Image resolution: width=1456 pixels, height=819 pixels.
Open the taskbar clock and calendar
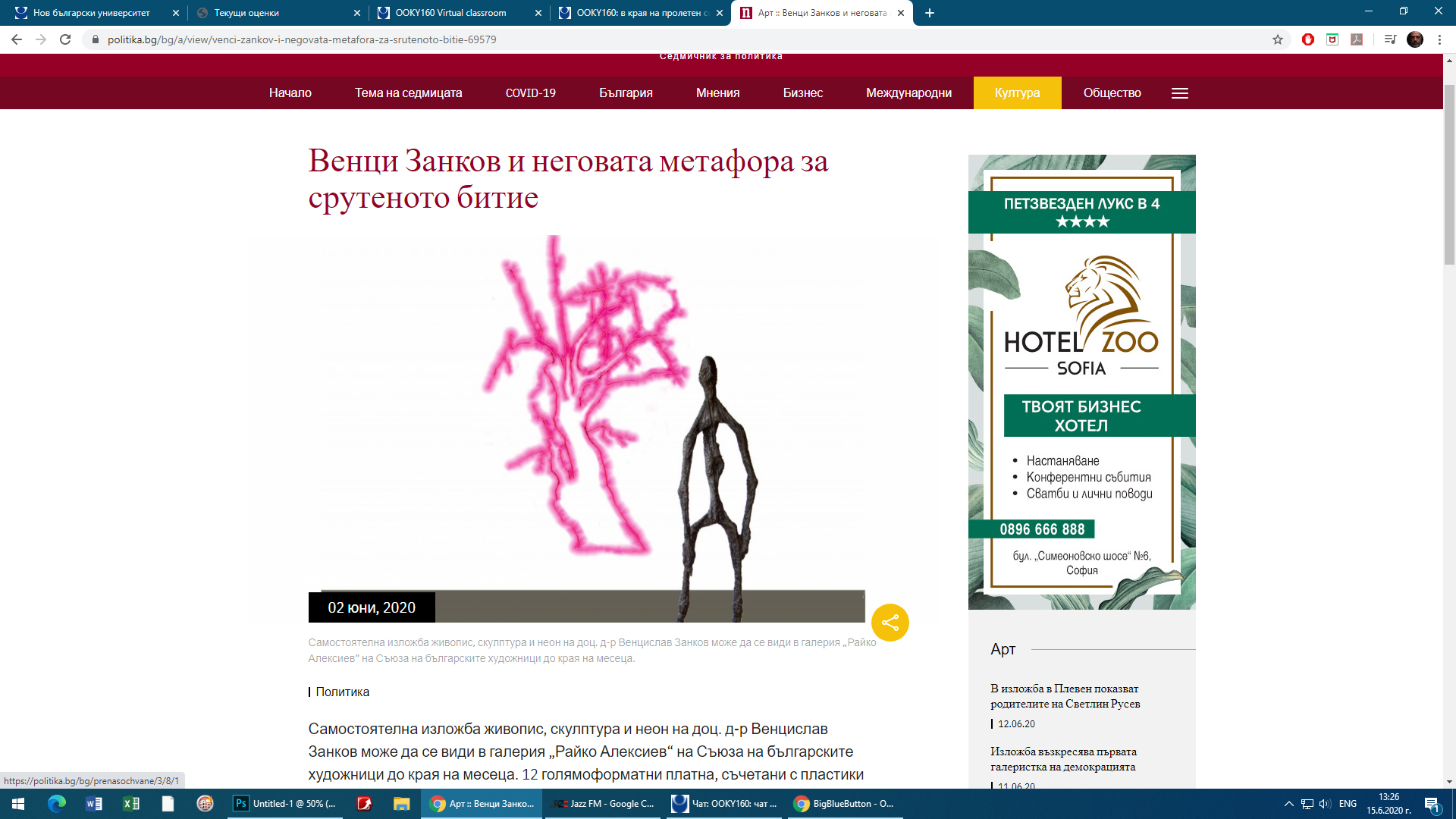coord(1389,804)
